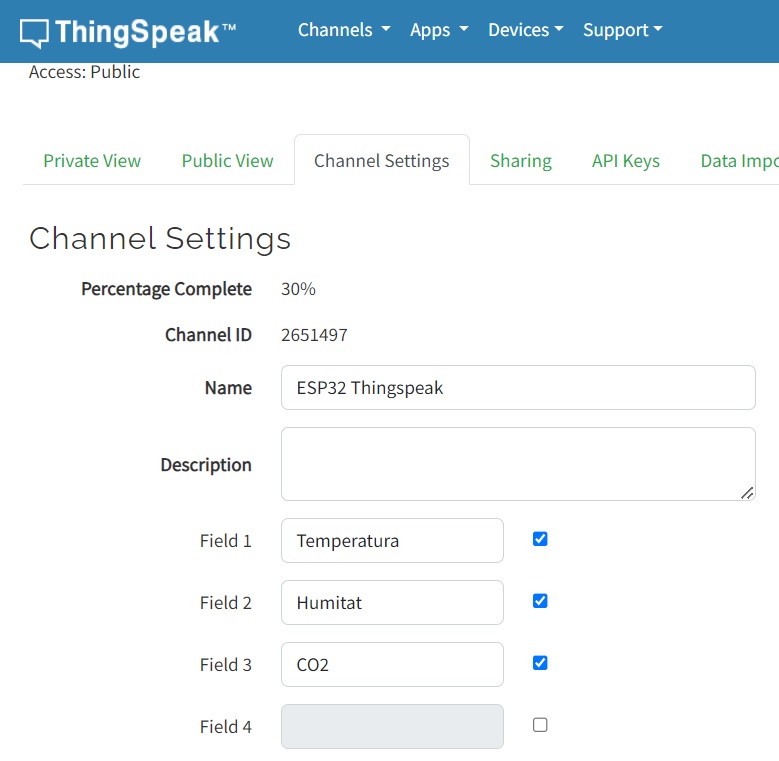Open the Devices dropdown menu
The image size is (779, 761).
click(x=525, y=30)
